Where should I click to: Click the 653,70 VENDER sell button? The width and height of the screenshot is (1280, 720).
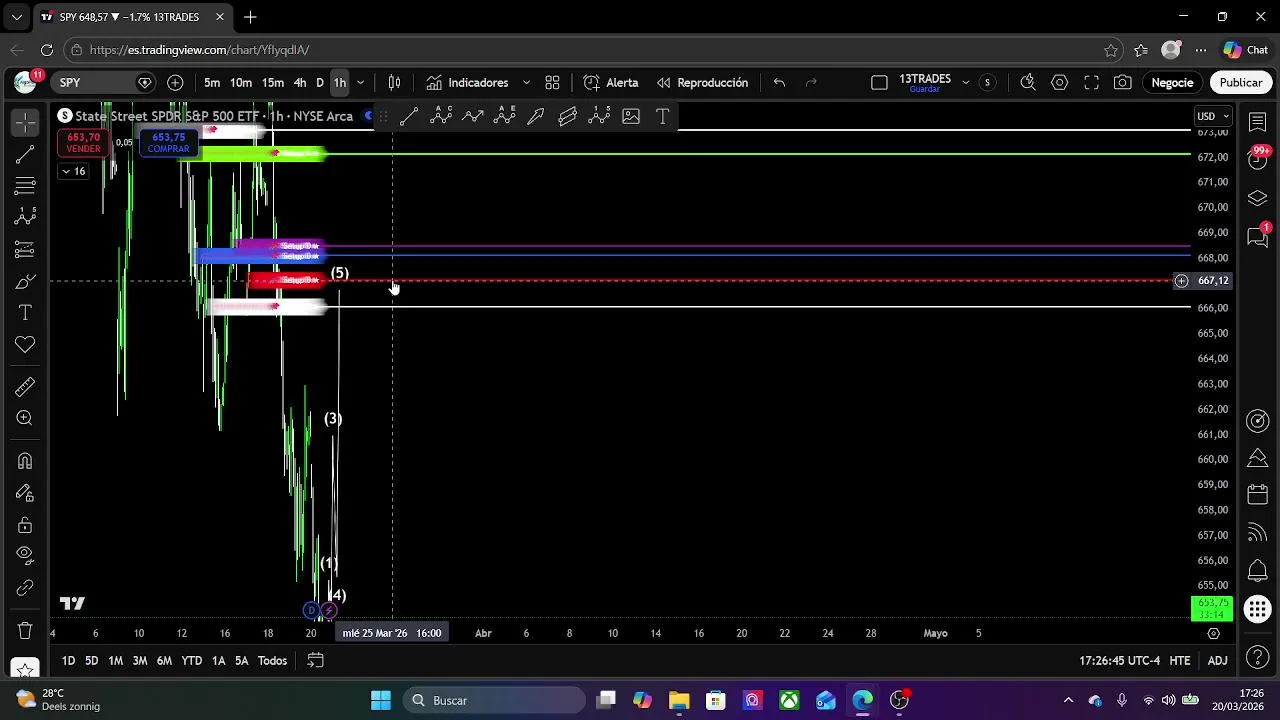[x=84, y=143]
